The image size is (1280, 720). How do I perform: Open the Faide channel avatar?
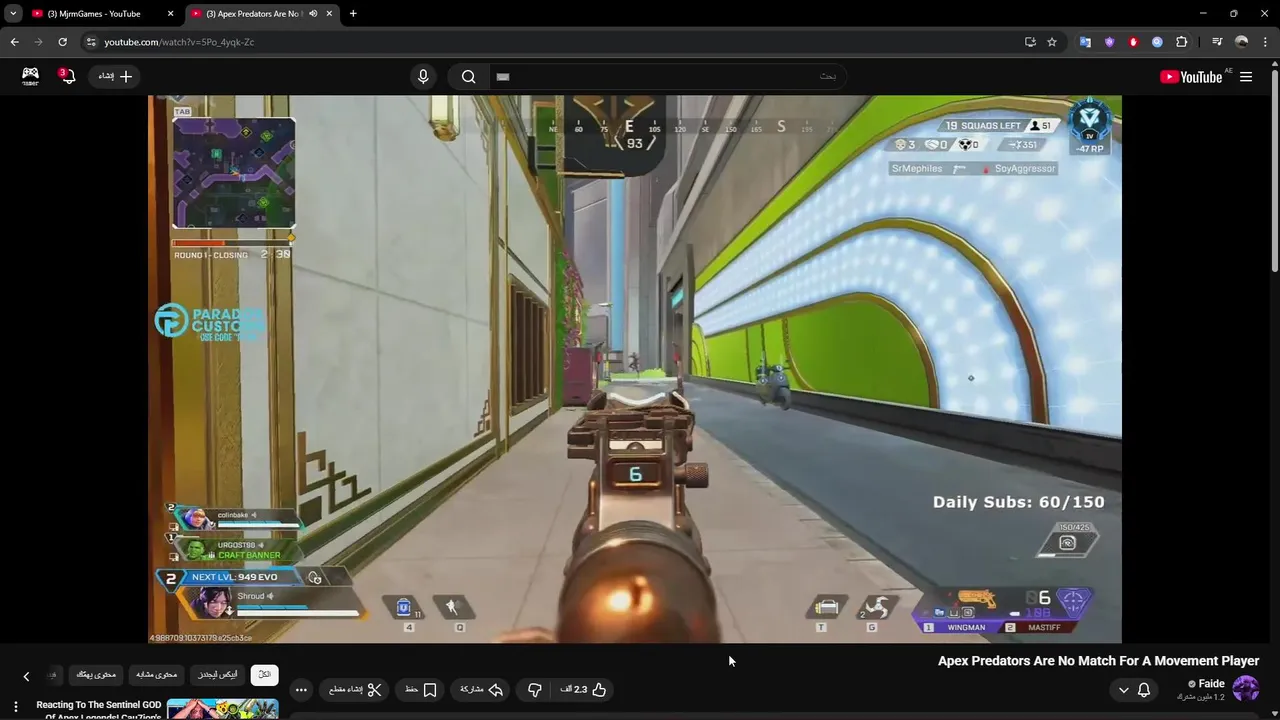coord(1245,689)
